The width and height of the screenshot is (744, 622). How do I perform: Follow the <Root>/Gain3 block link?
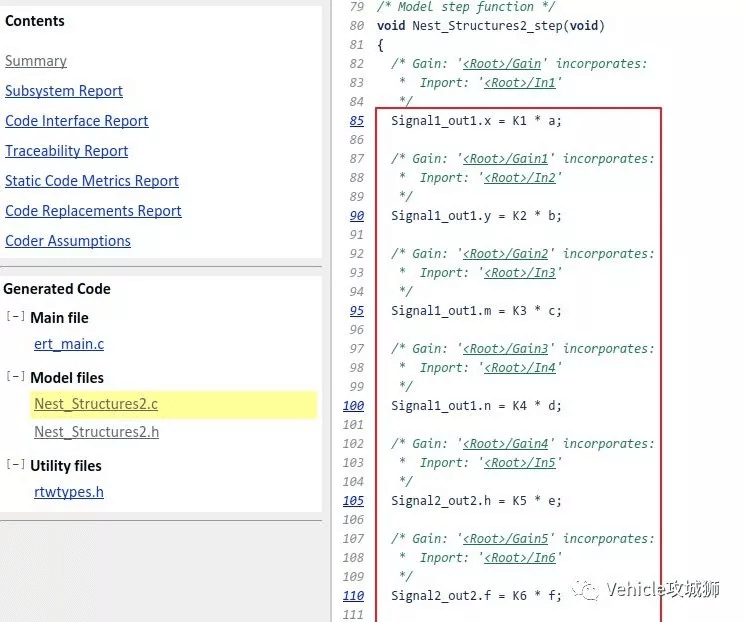(505, 348)
